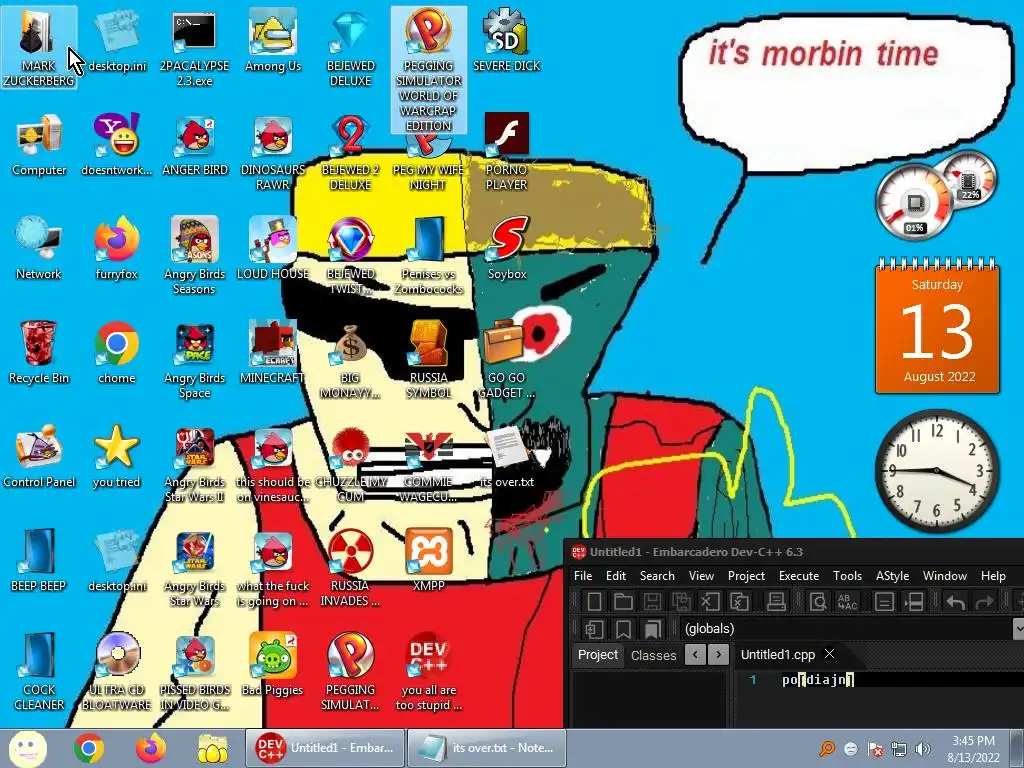The image size is (1024, 768).
Task: Open the AStyle menu in Dev-C++
Action: (892, 575)
